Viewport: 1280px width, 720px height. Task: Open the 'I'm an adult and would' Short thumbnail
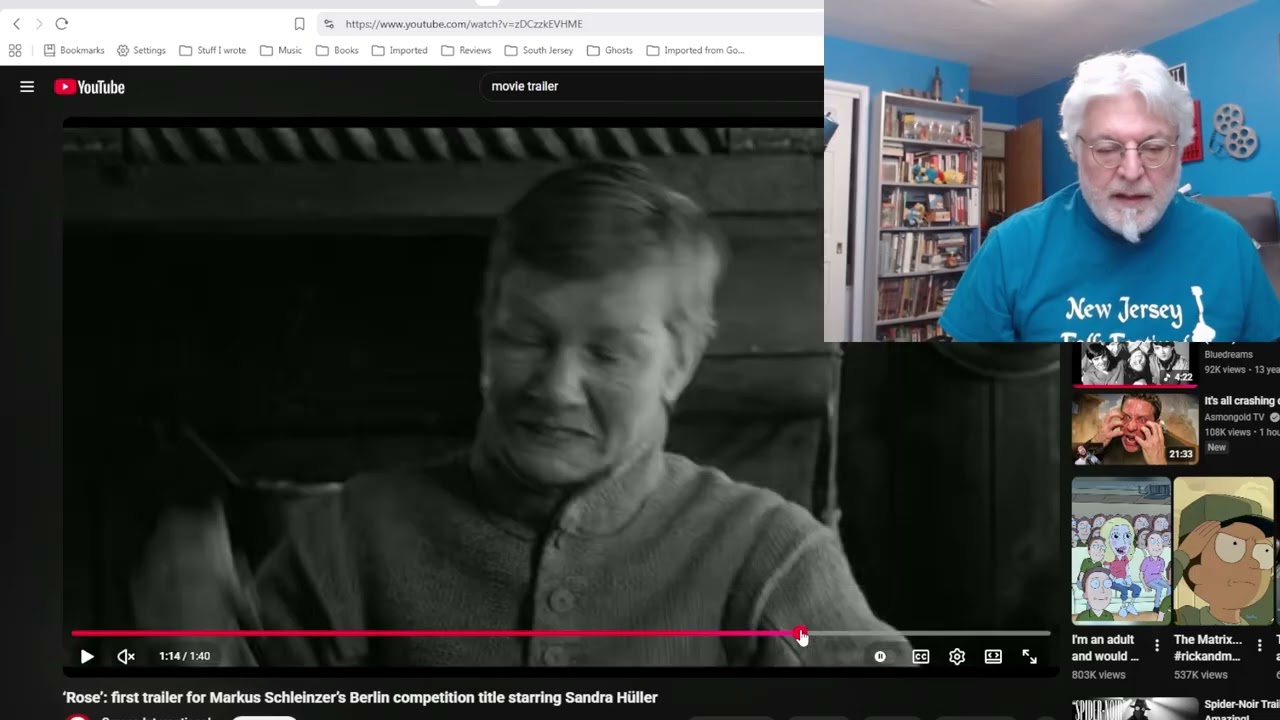click(1121, 551)
